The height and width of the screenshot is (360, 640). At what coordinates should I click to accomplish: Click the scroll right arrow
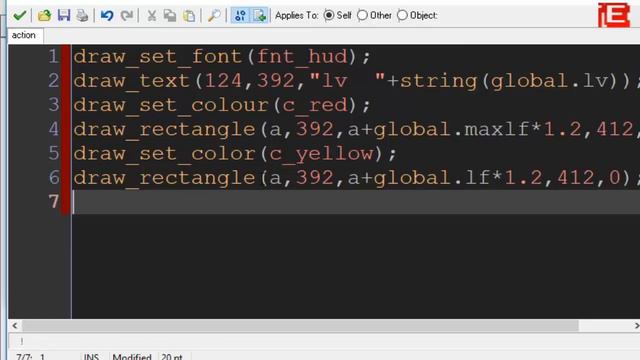[636, 326]
